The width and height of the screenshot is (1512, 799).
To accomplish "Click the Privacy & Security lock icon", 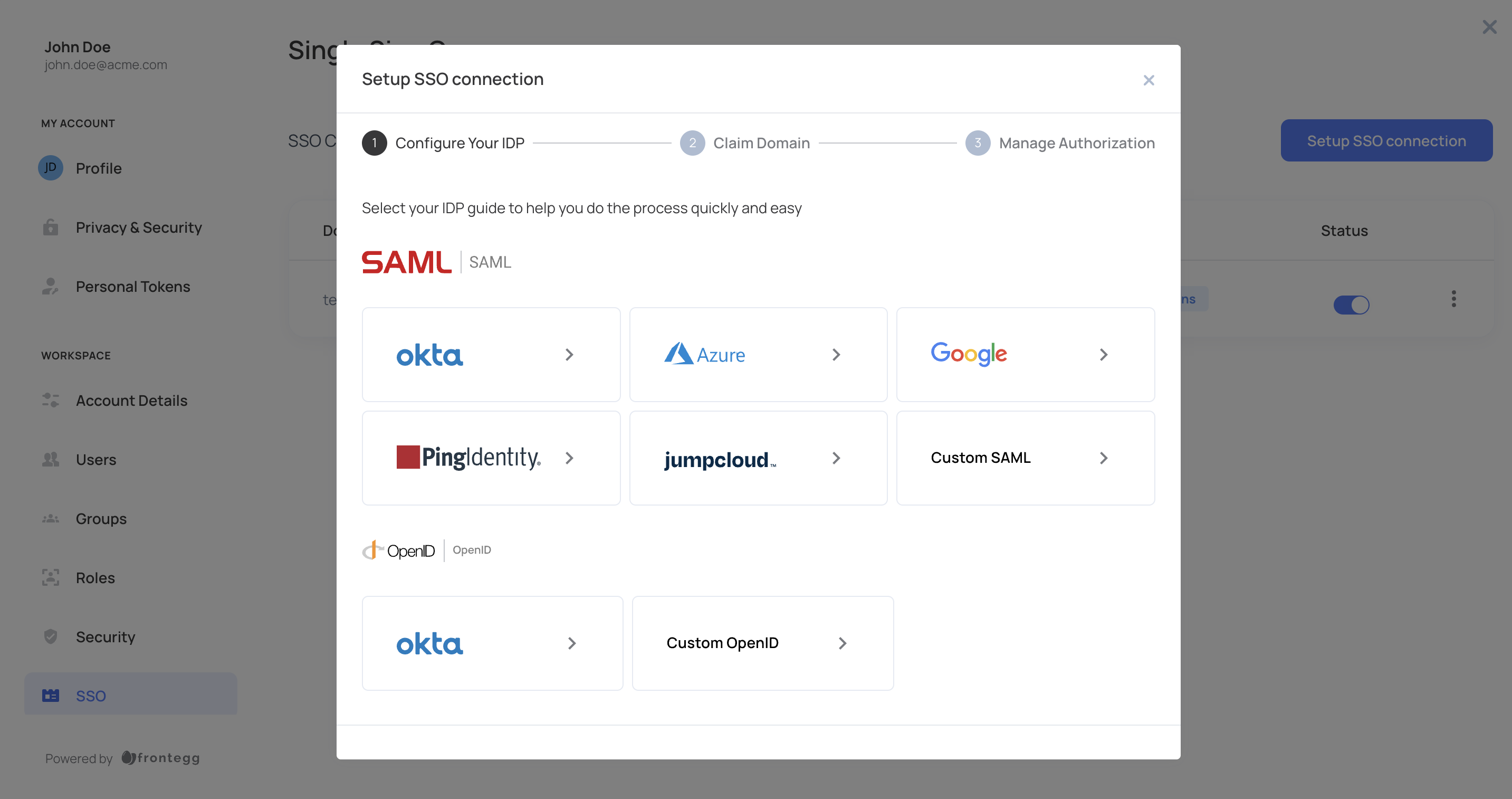I will click(51, 227).
